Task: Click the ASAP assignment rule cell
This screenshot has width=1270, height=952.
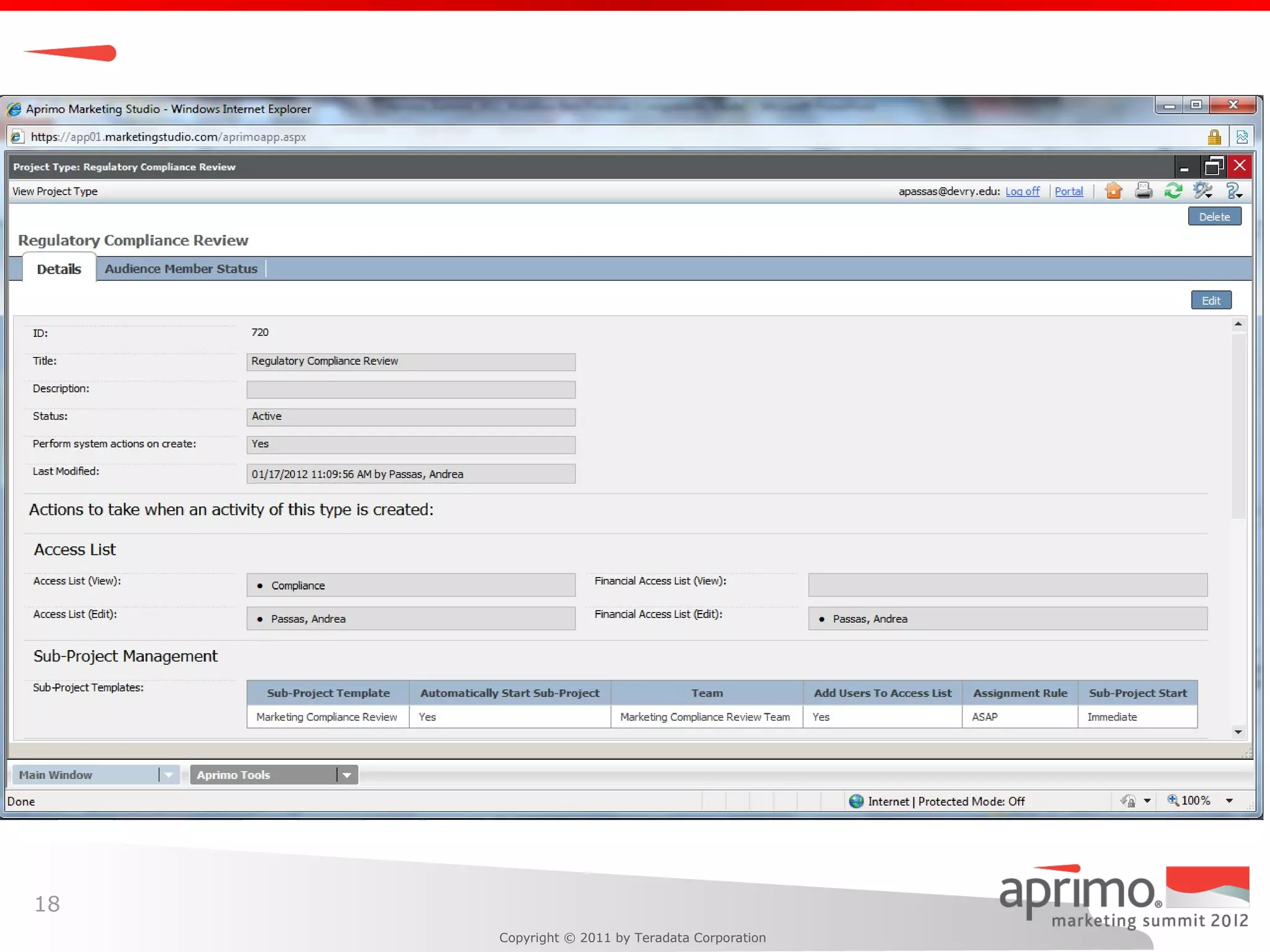Action: point(1020,717)
